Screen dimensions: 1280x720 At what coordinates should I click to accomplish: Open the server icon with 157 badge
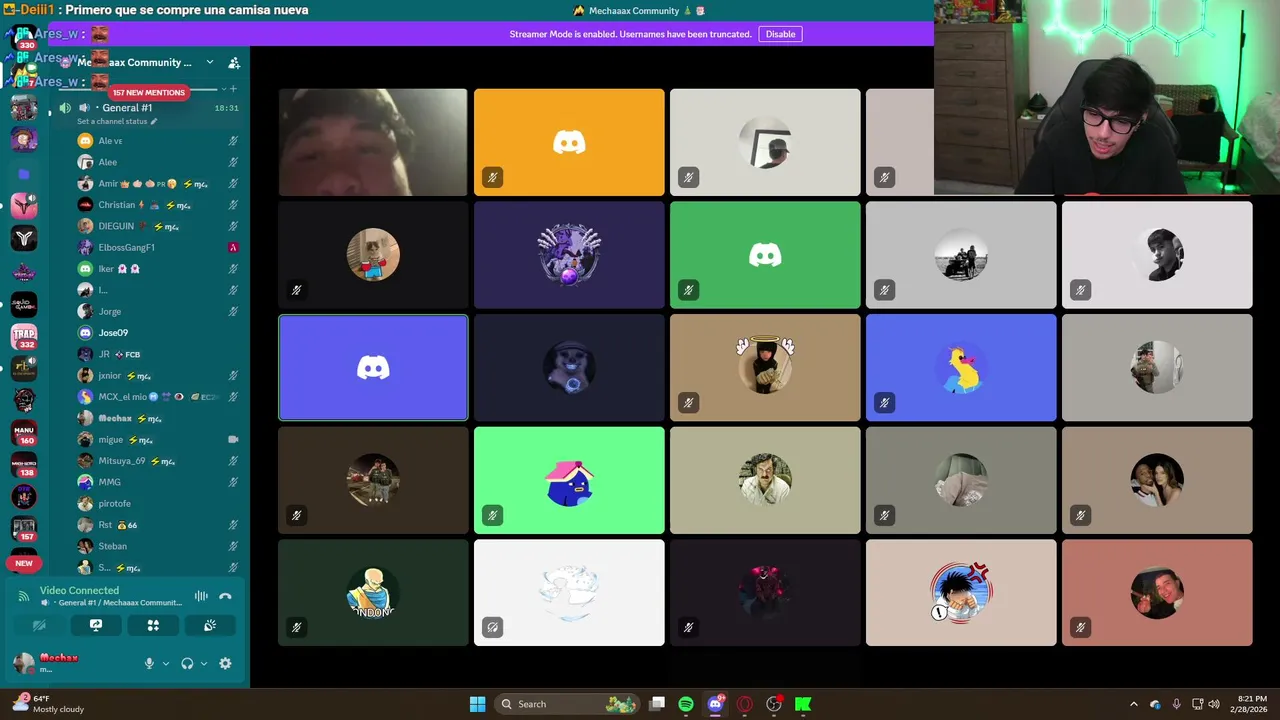24,529
